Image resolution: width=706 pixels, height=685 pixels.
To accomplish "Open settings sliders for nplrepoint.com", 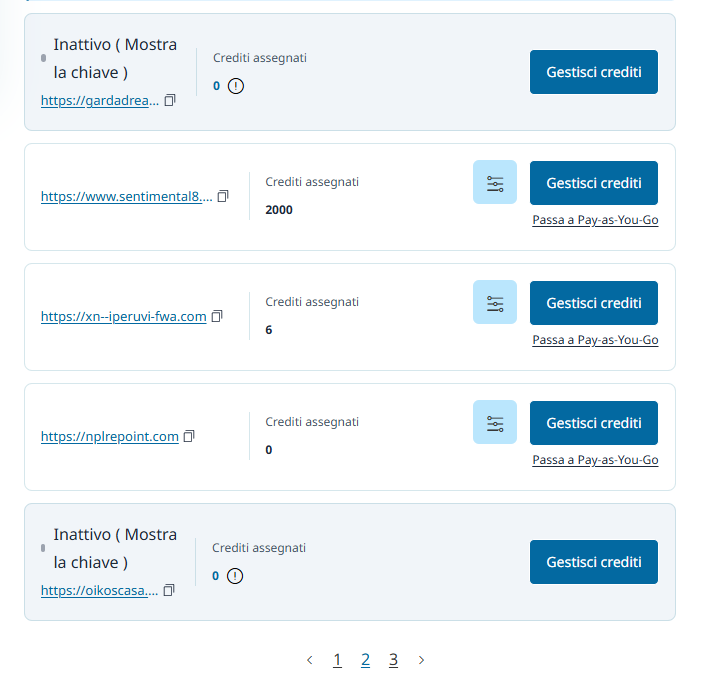I will tap(495, 423).
